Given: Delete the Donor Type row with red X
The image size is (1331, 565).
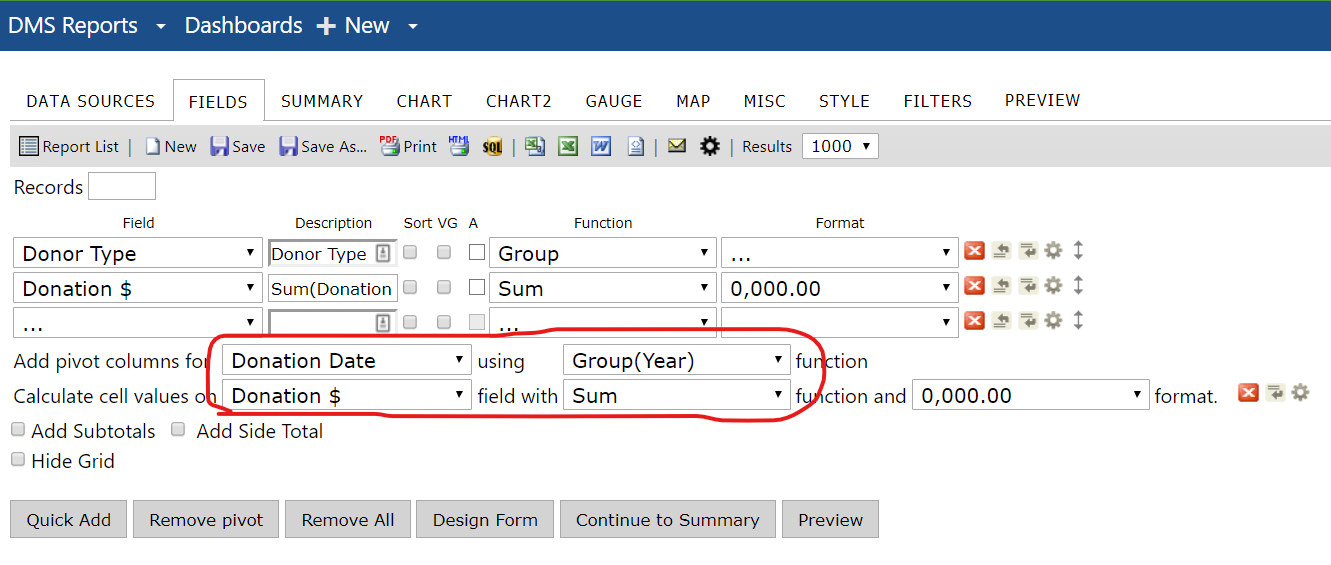Looking at the screenshot, I should click(974, 251).
